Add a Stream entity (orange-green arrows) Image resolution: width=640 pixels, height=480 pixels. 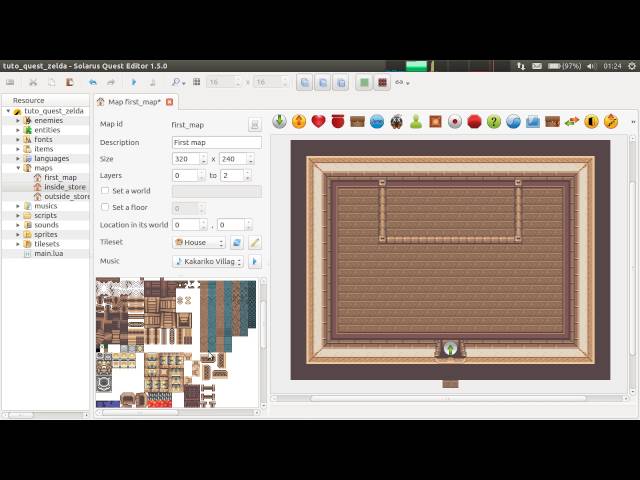point(572,121)
